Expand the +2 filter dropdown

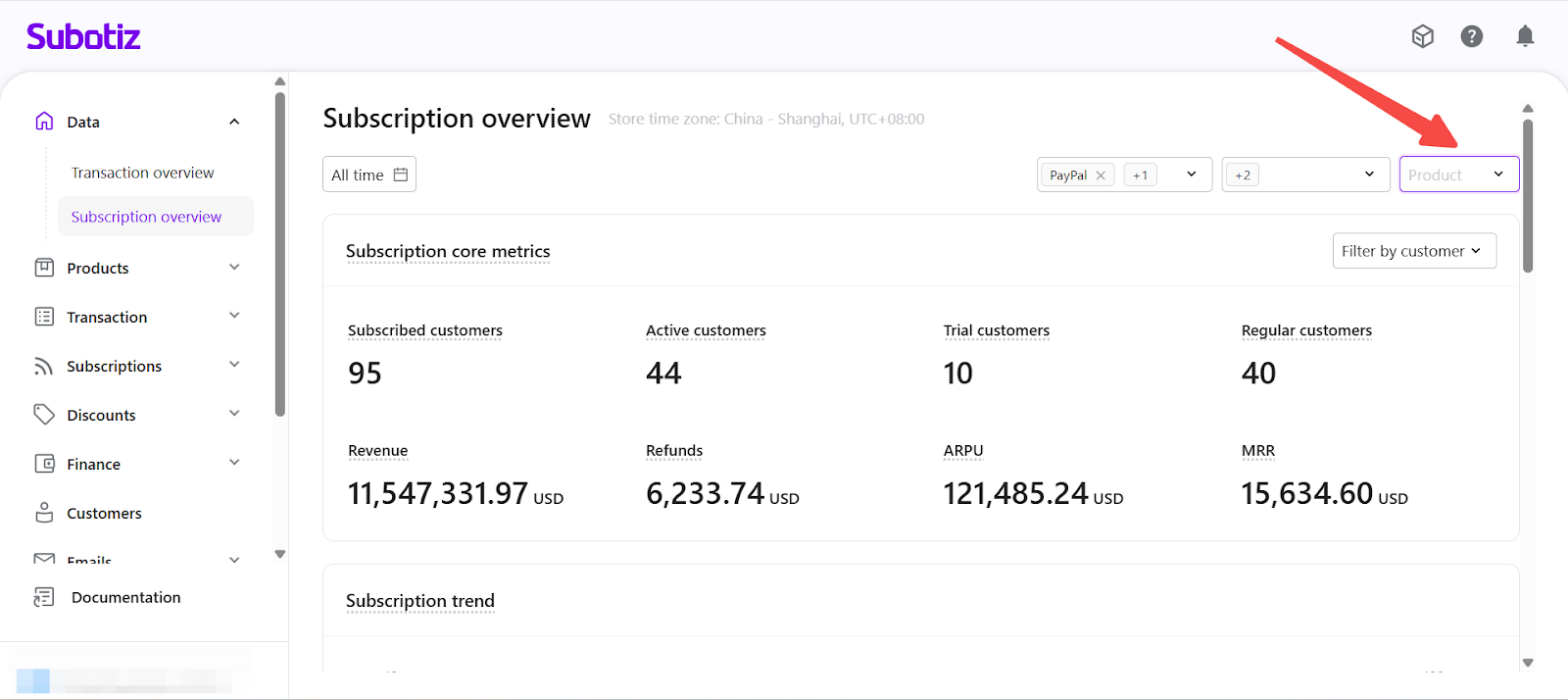tap(1368, 175)
